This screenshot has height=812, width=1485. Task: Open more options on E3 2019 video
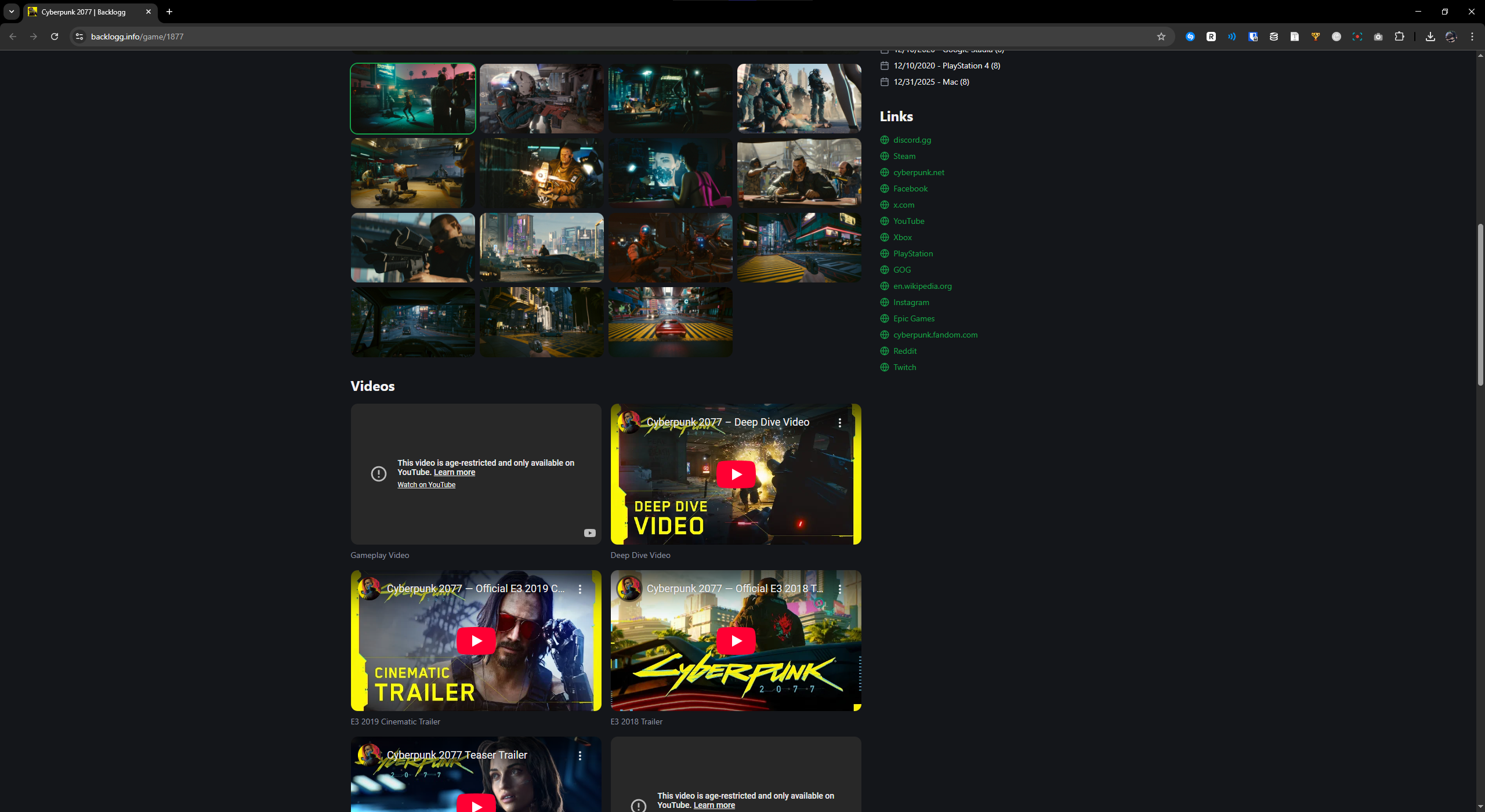(x=580, y=589)
